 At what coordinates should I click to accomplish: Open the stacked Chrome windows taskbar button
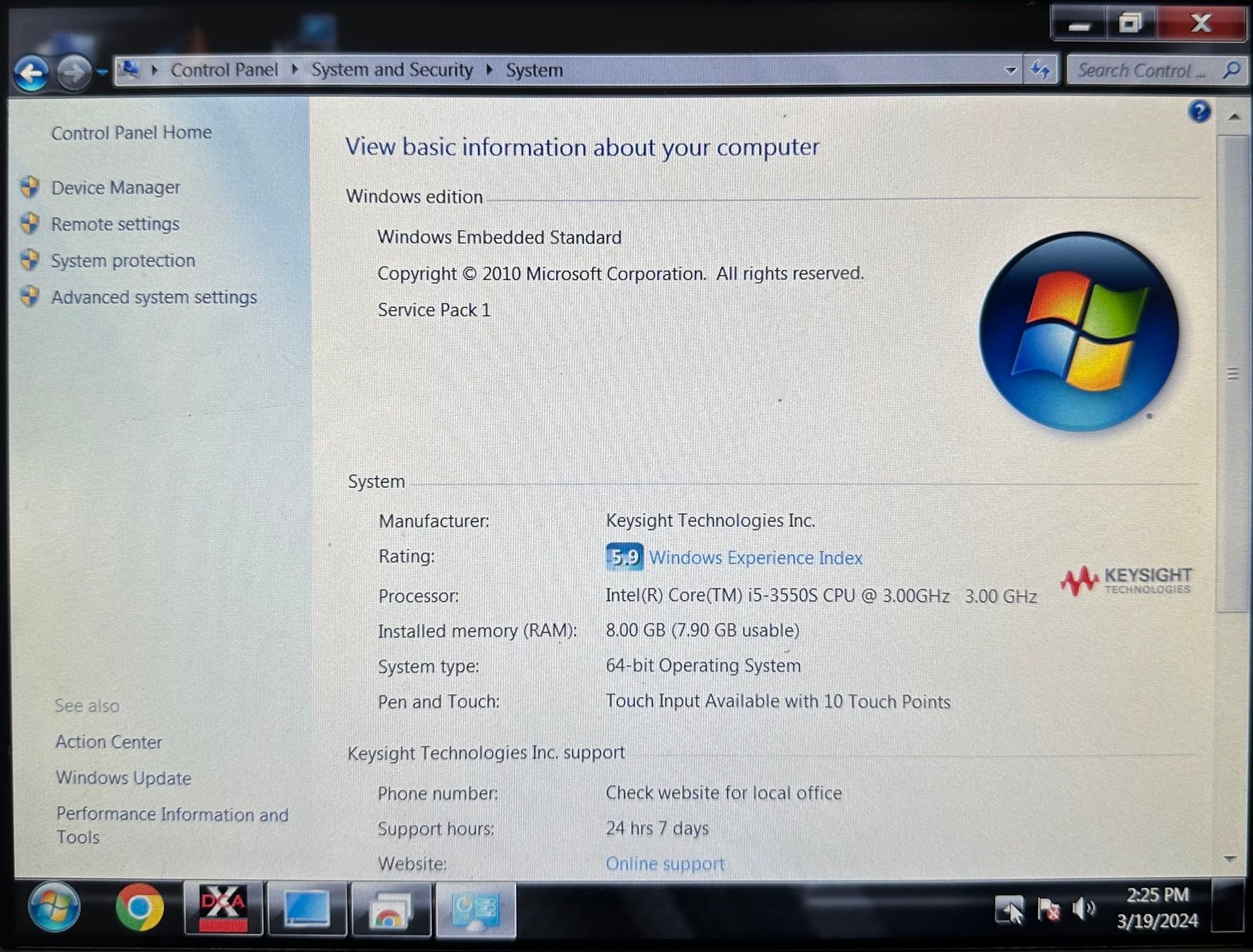(391, 909)
